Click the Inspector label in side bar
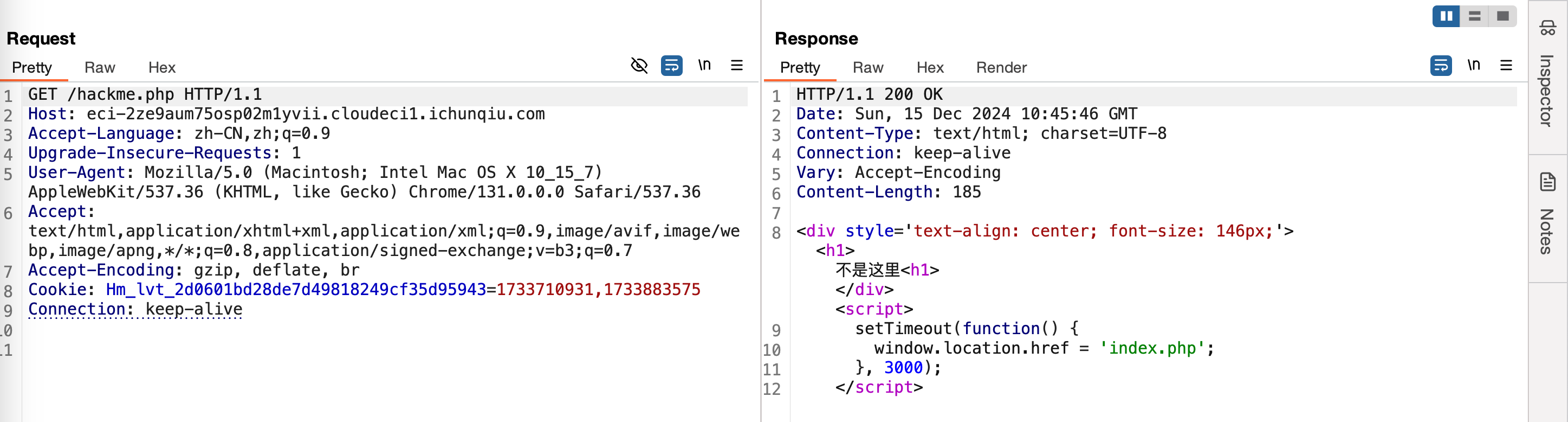The image size is (1568, 422). pyautogui.click(x=1547, y=91)
